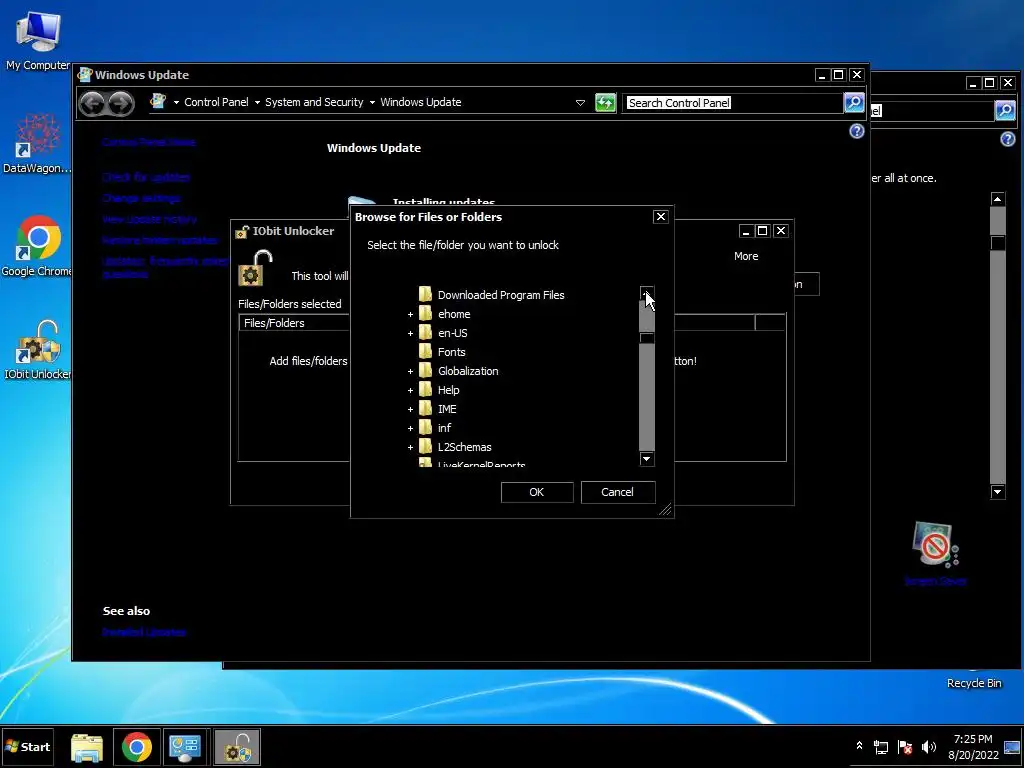Viewport: 1024px width, 768px height.
Task: Click the Installed Updates link under See also
Action: coord(144,632)
